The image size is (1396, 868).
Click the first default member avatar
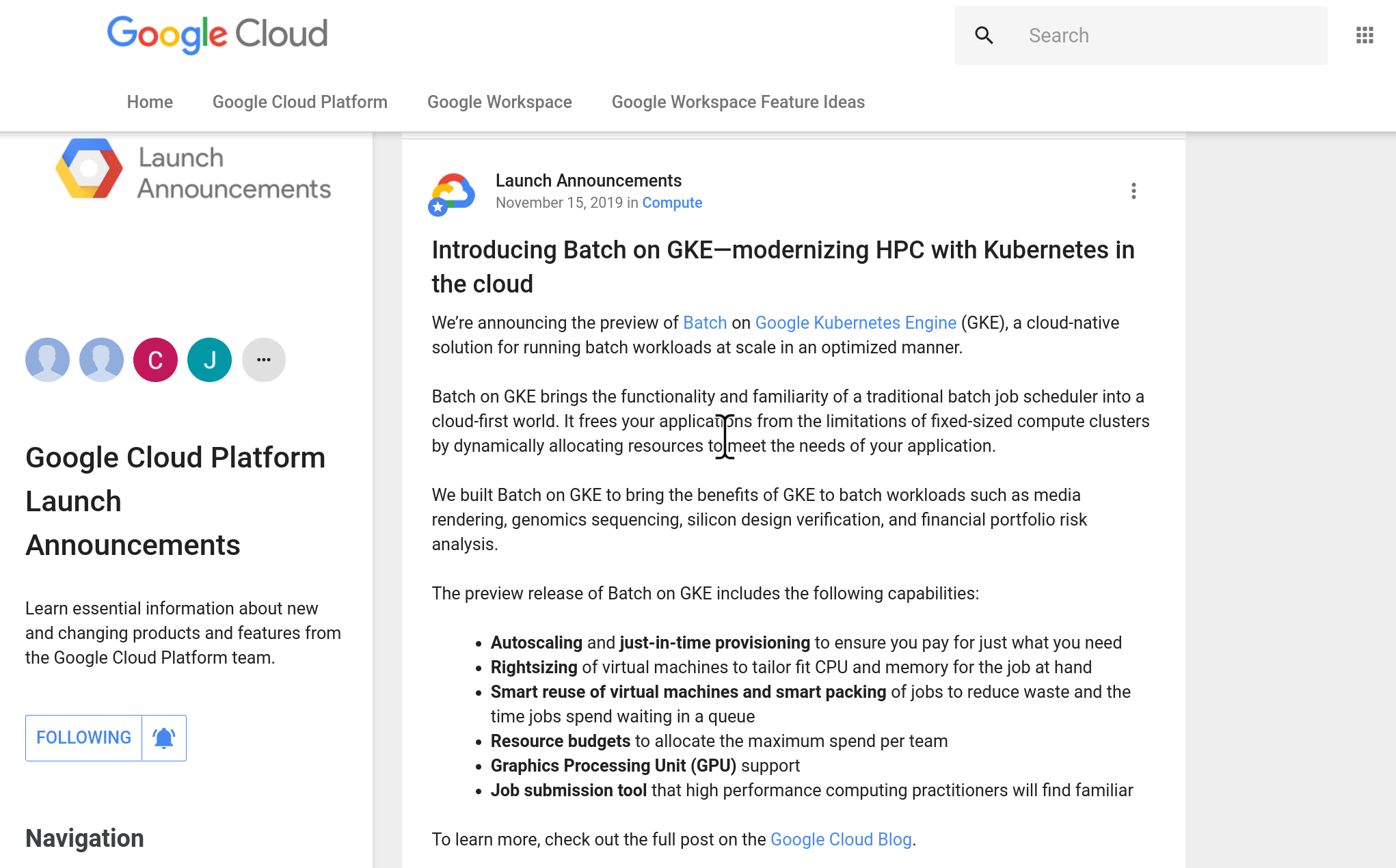47,360
